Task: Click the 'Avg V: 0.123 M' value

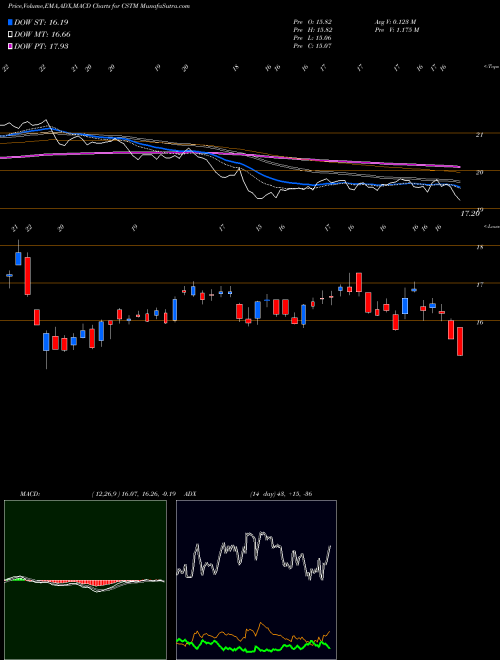Action: [395, 21]
